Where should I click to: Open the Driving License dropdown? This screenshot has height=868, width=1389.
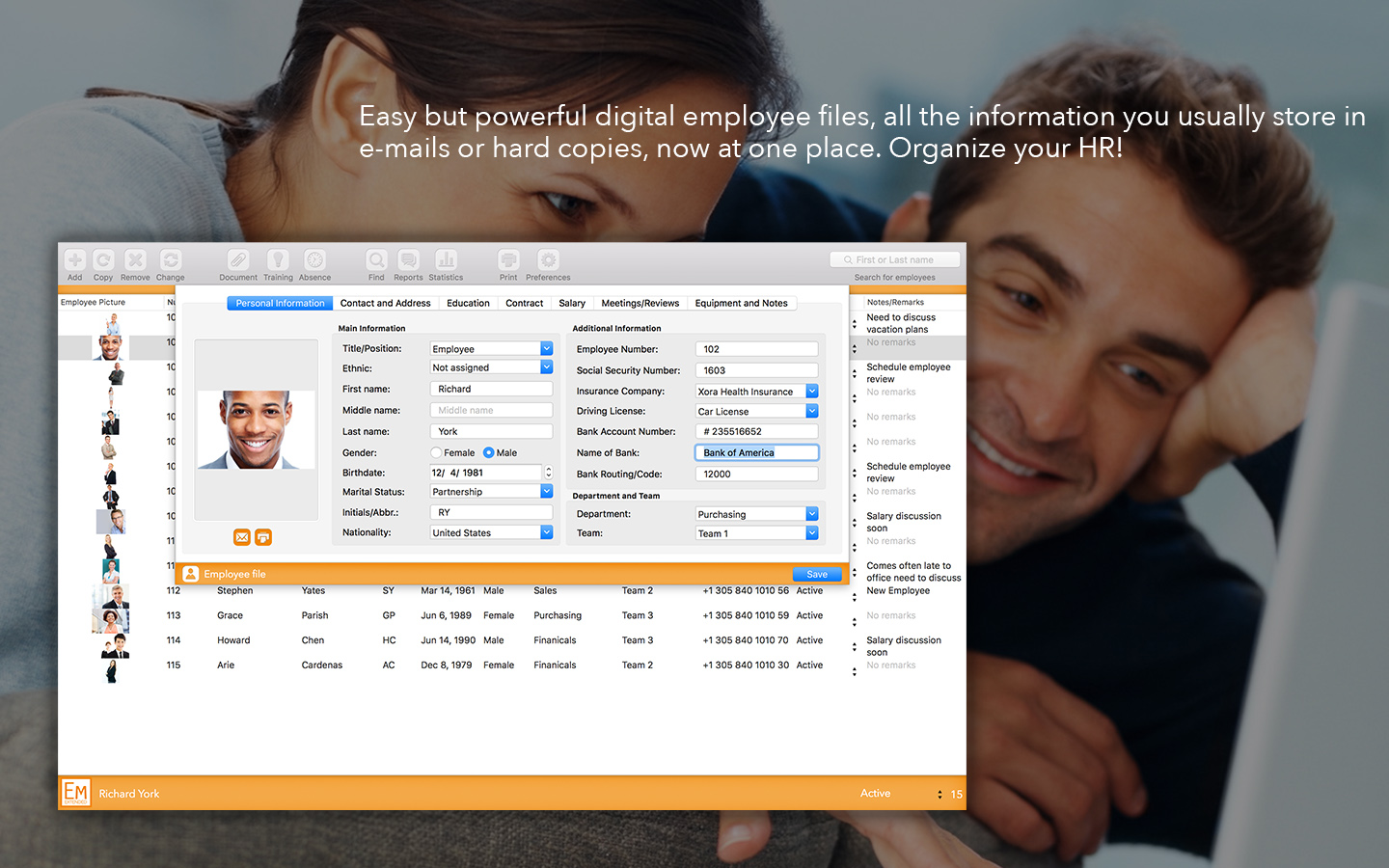click(x=757, y=411)
